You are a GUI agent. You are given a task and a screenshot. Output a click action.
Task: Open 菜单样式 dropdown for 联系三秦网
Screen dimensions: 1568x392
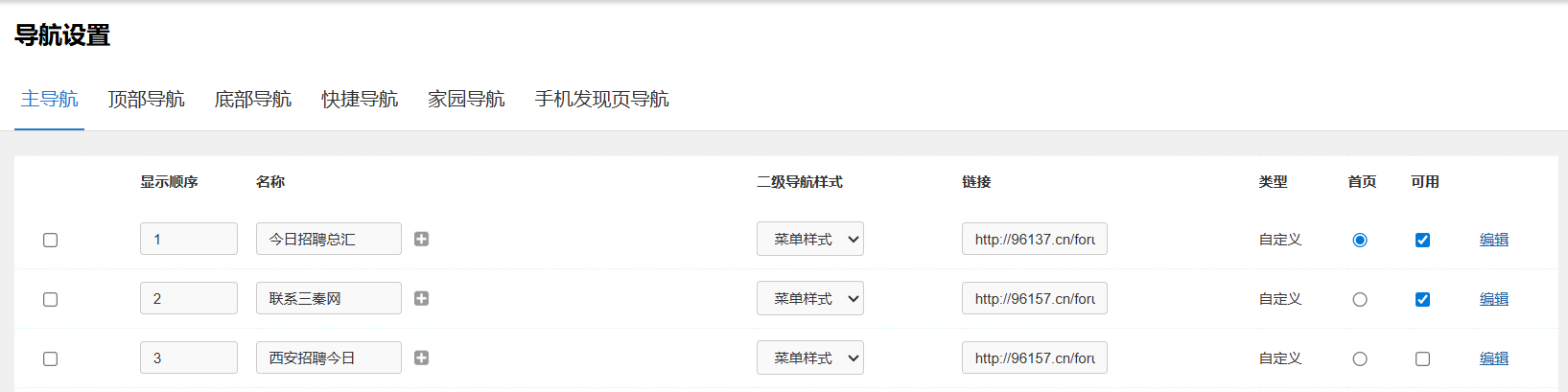pos(809,298)
